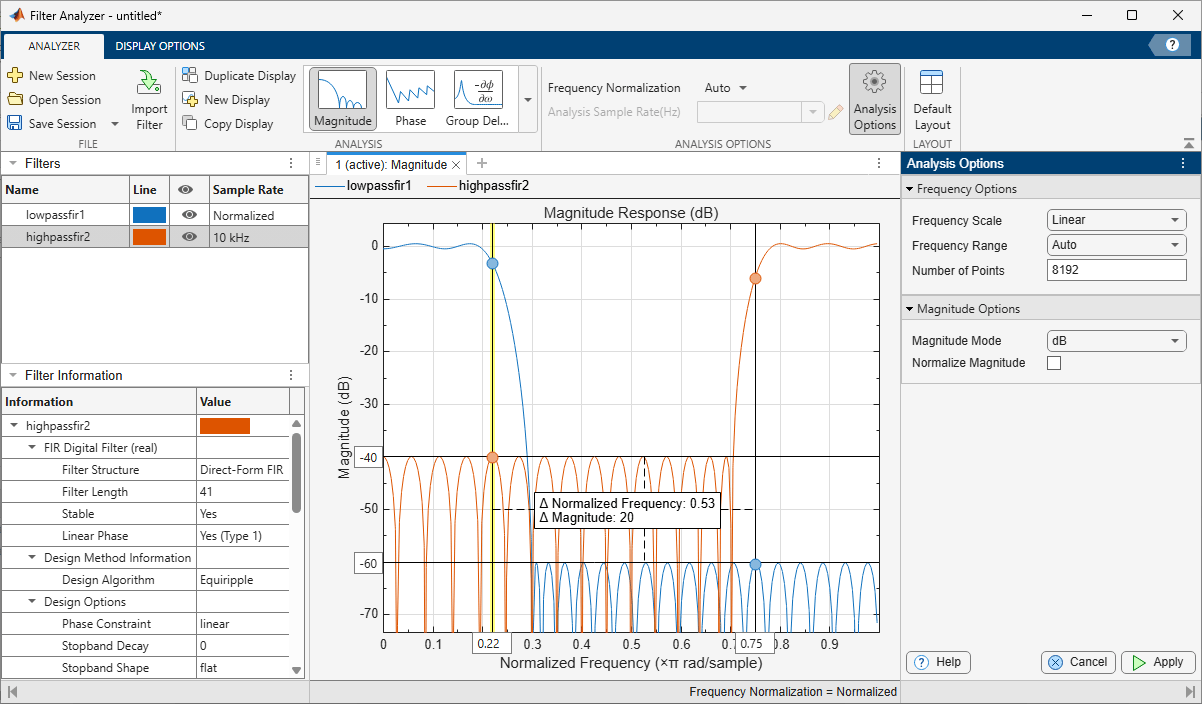Click the Number of Points field
The height and width of the screenshot is (704, 1202).
(x=1116, y=270)
